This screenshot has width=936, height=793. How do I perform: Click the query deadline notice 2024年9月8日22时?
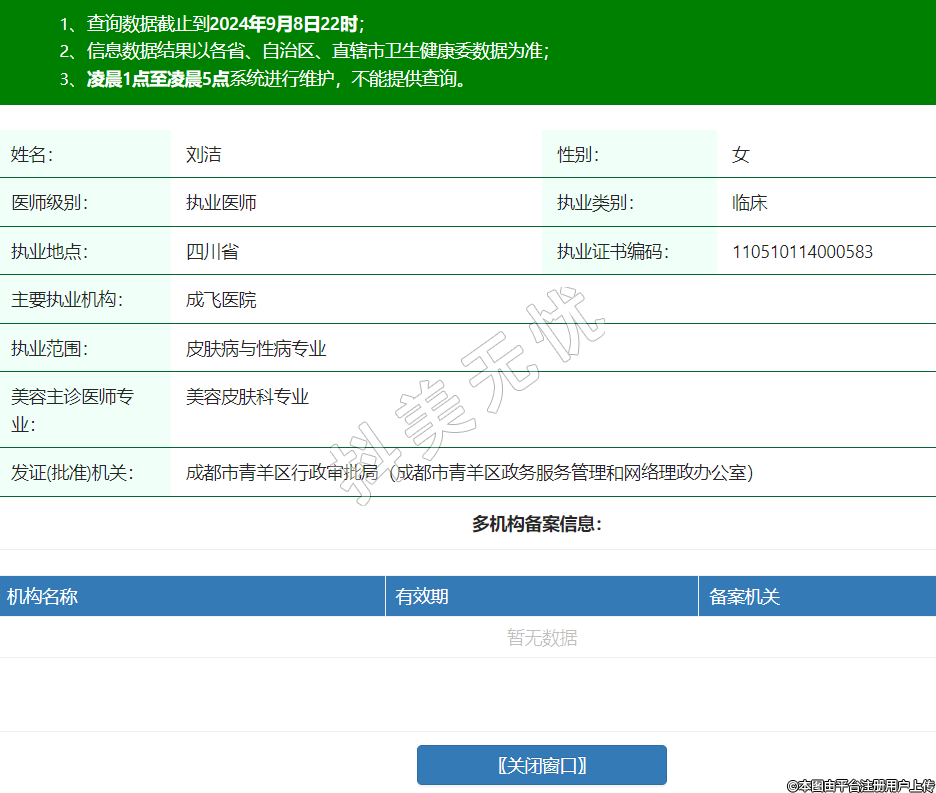(285, 24)
